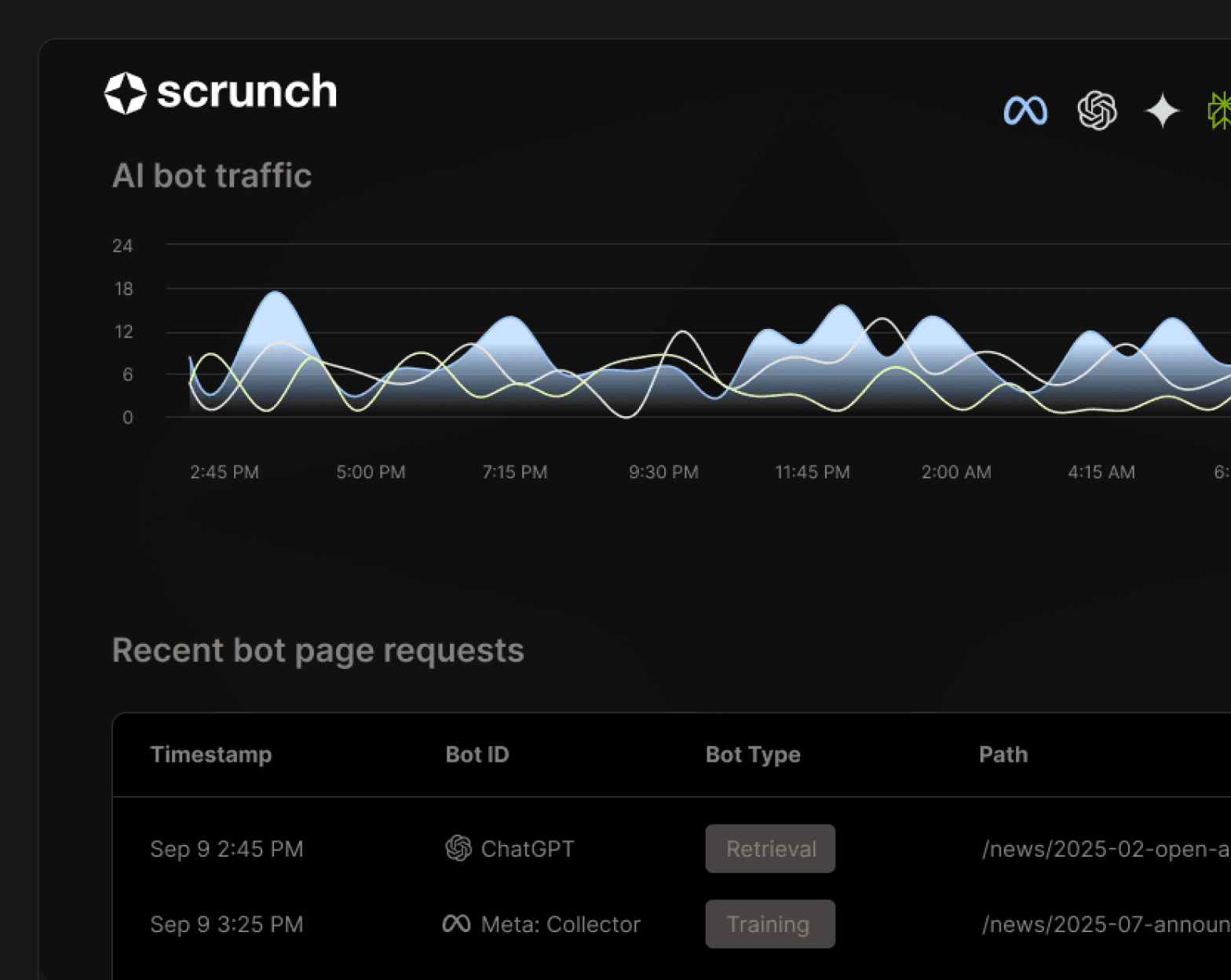
Task: Click the Training bot type badge
Action: click(x=770, y=924)
